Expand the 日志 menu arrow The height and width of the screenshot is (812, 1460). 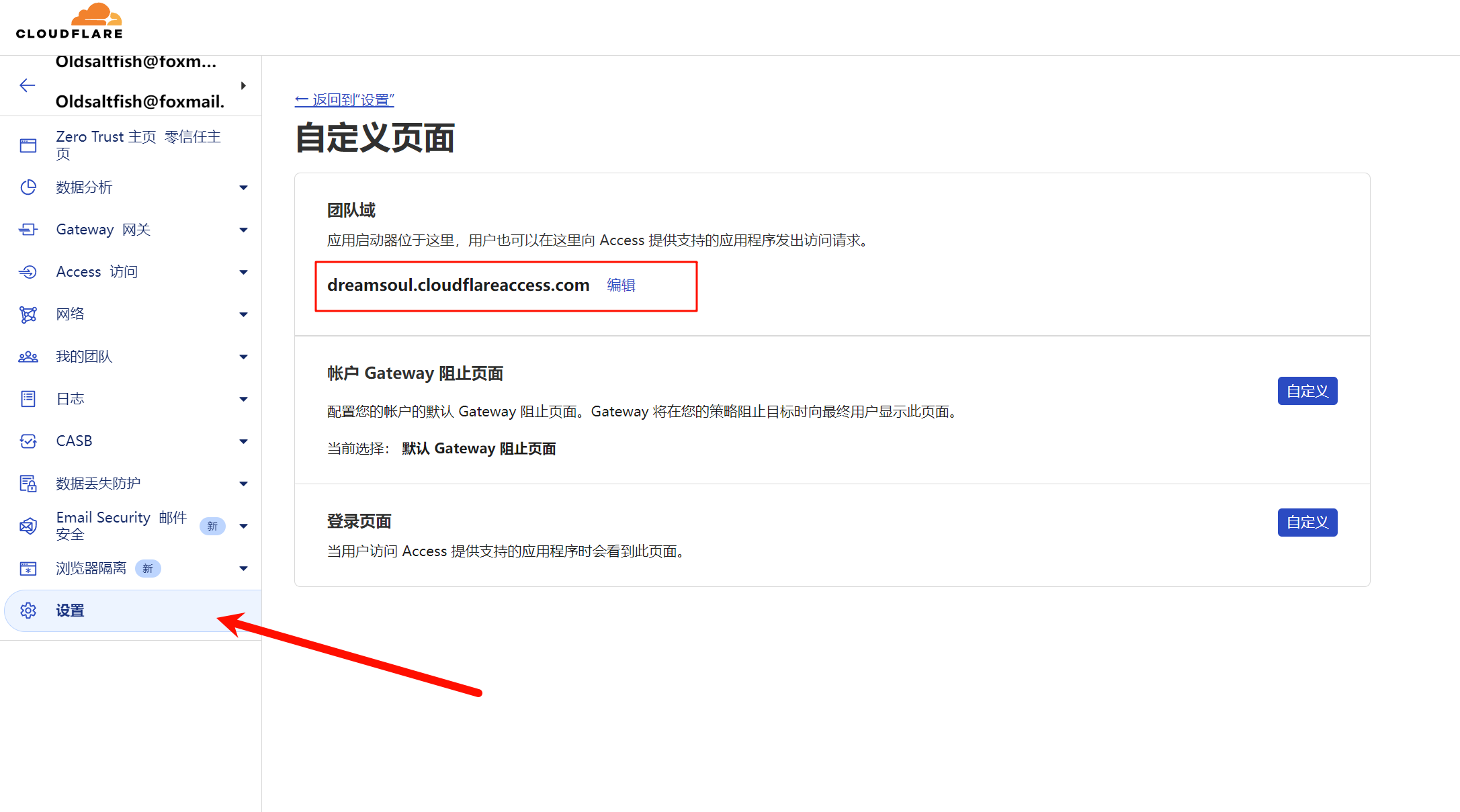pyautogui.click(x=243, y=399)
